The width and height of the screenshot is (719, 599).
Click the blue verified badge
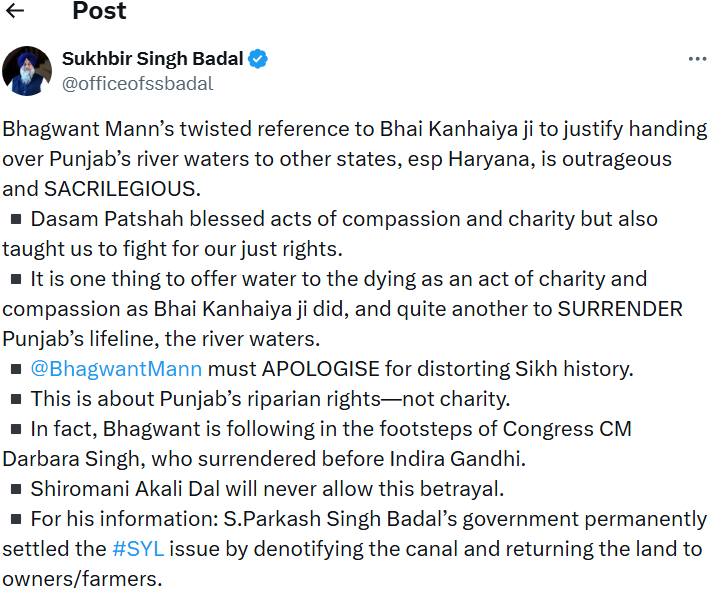click(x=258, y=59)
